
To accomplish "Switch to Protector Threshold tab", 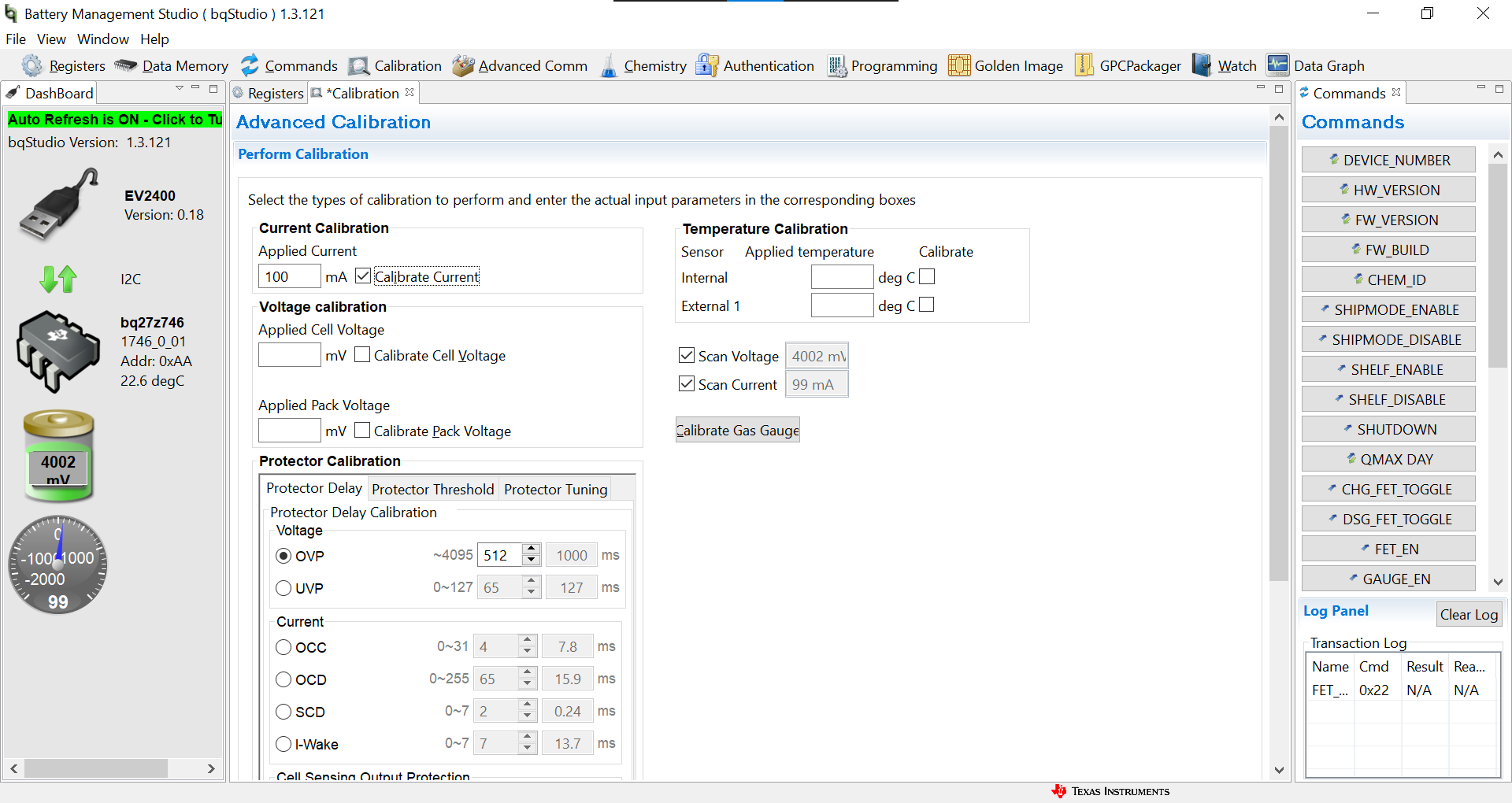I will tap(432, 489).
